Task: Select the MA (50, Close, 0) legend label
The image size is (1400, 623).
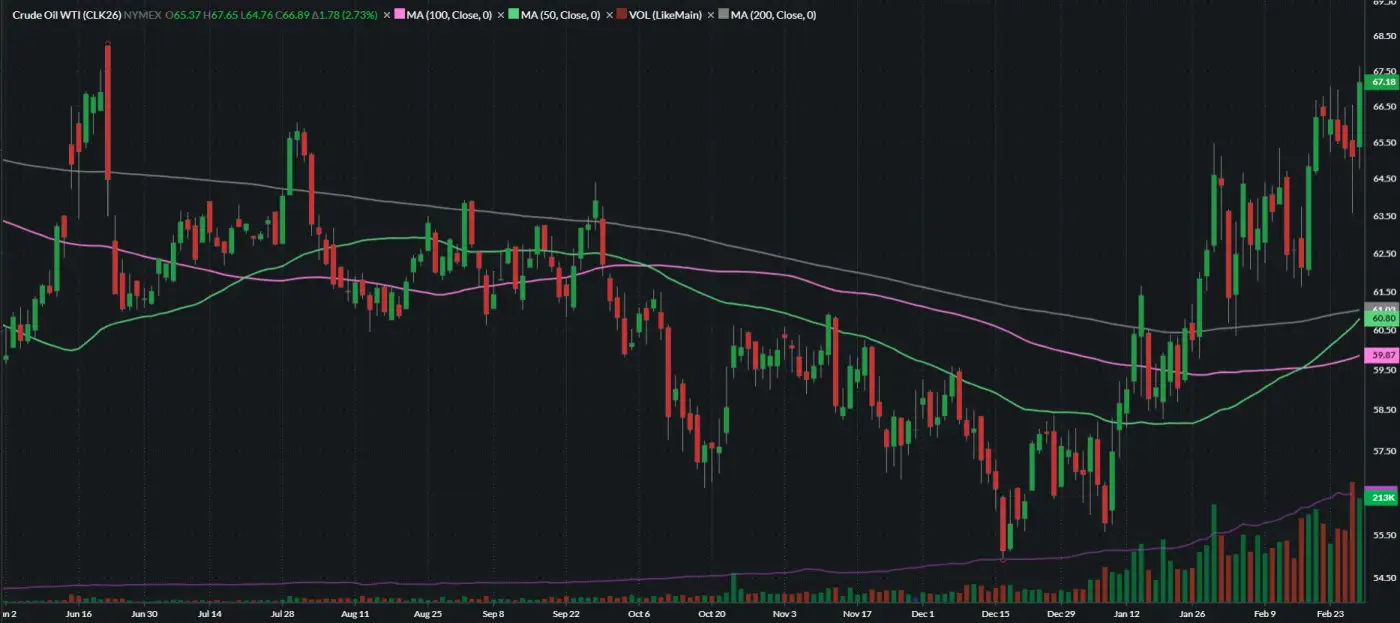Action: click(x=560, y=15)
